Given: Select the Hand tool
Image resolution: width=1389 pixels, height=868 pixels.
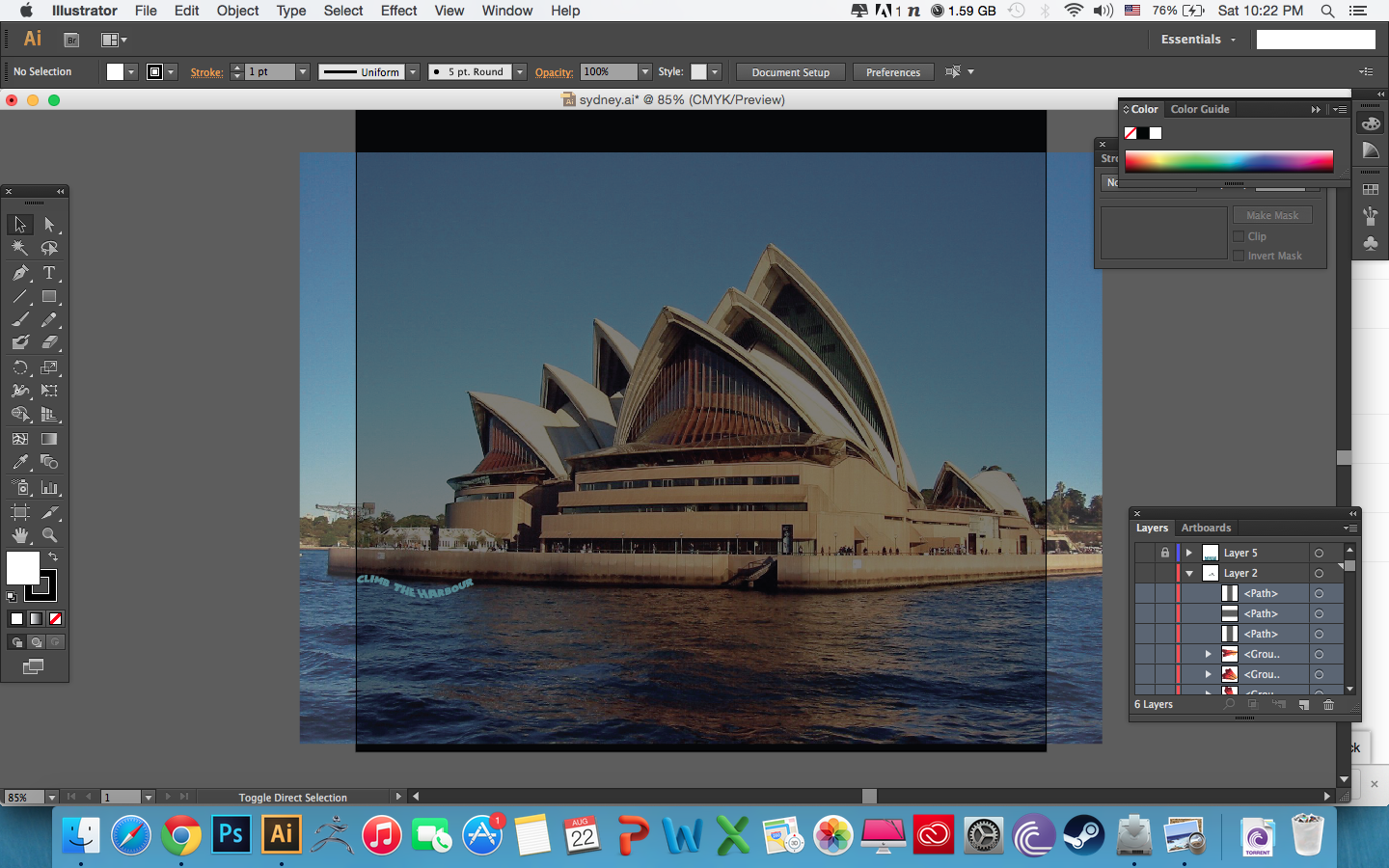Looking at the screenshot, I should [20, 535].
